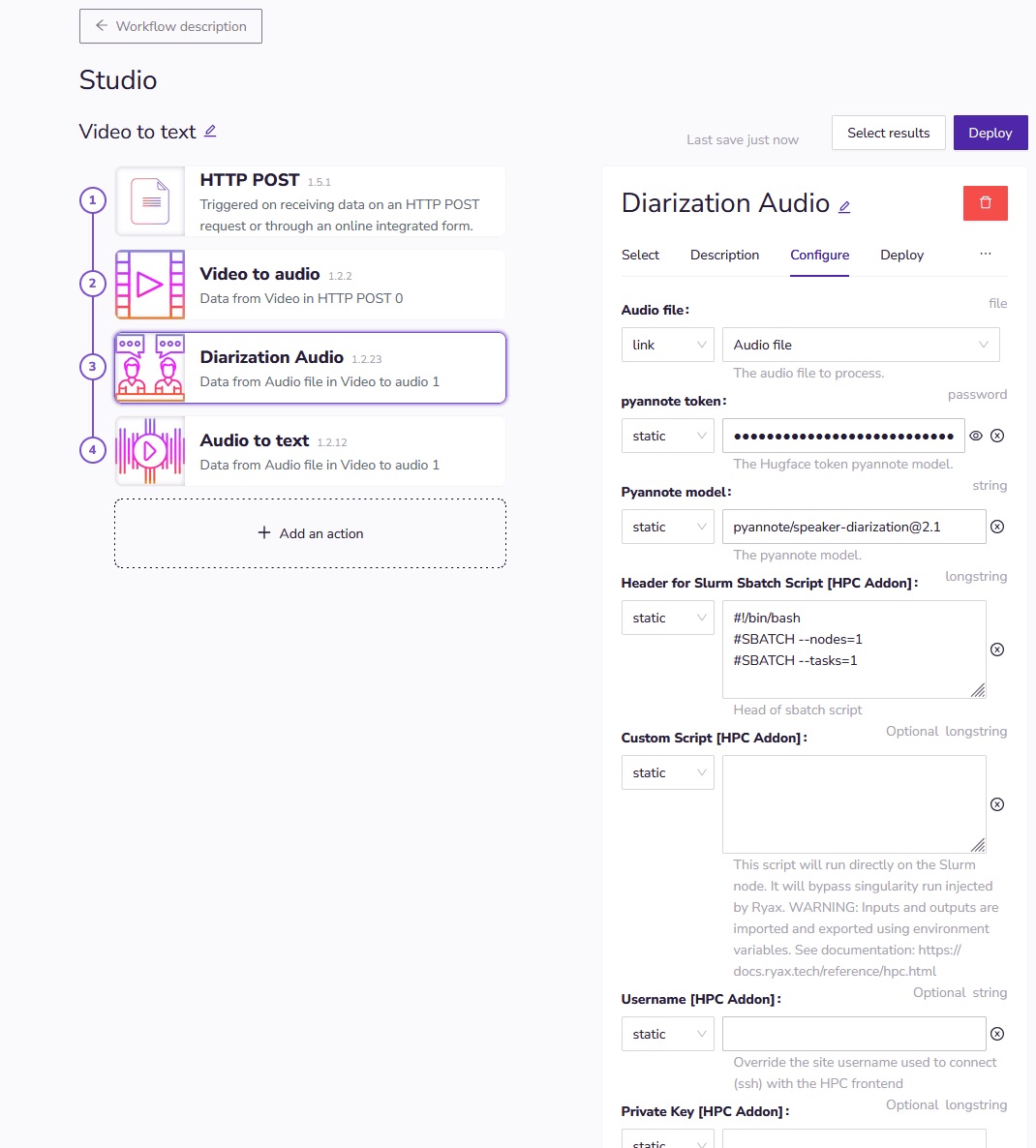Switch to the Description tab
Image resolution: width=1036 pixels, height=1148 pixels.
[x=724, y=255]
